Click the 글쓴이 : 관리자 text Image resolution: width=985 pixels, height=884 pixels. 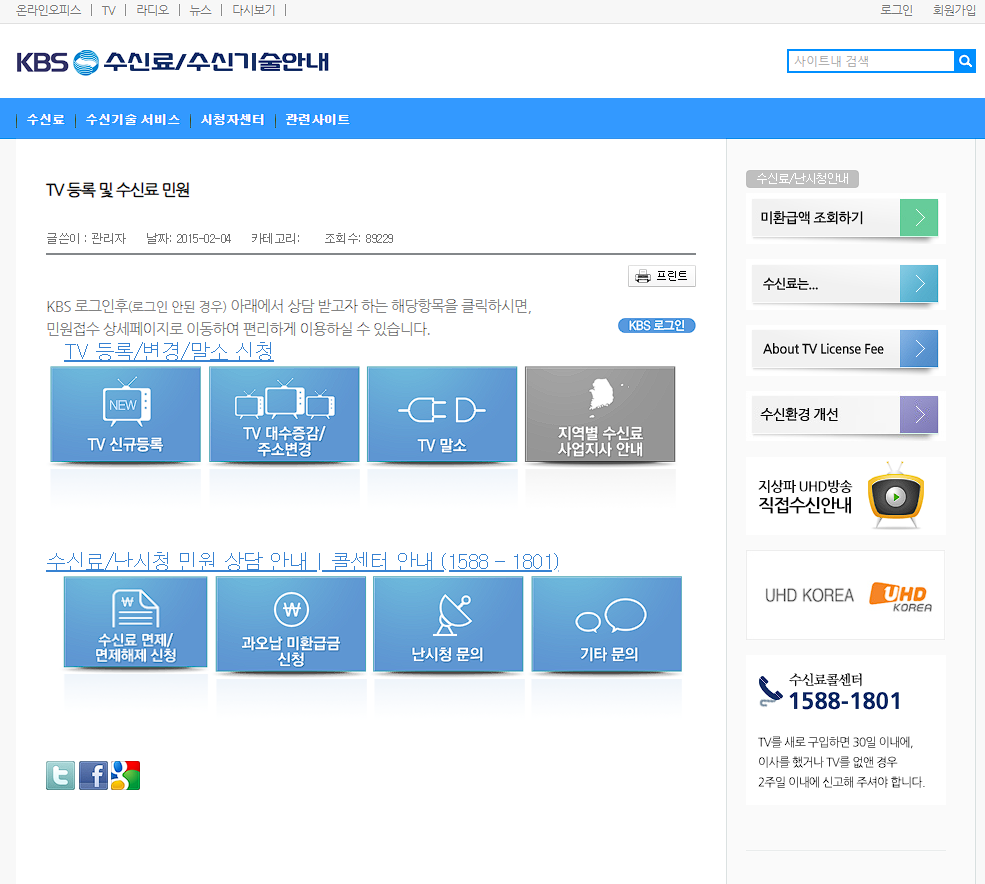click(86, 239)
